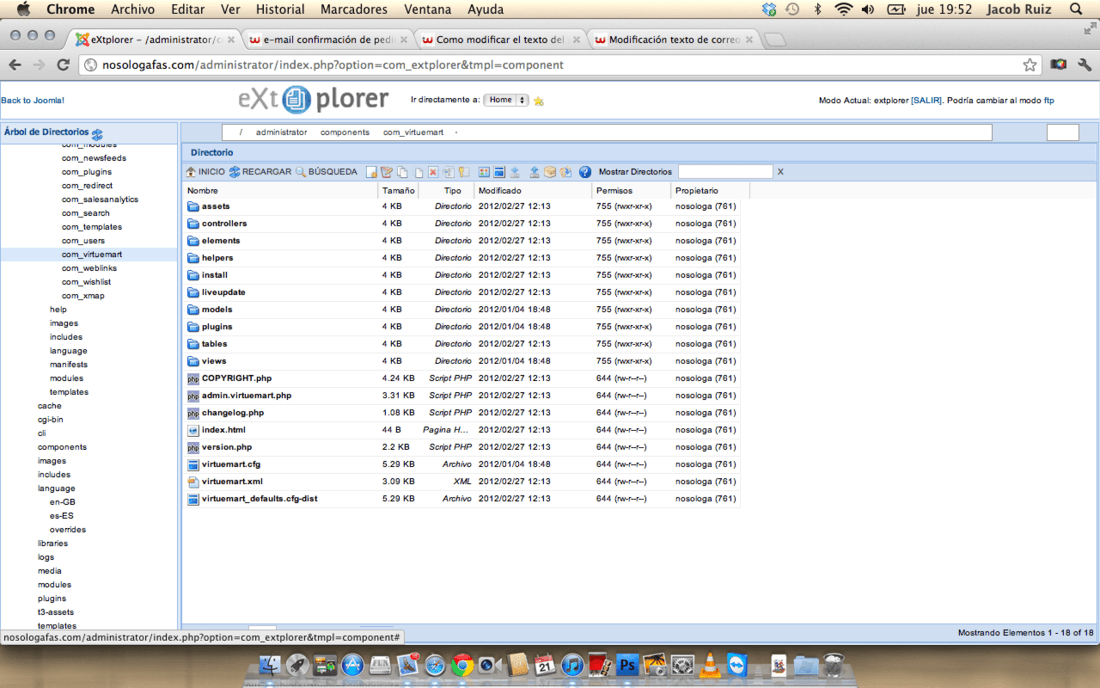Open the Historial menu
This screenshot has width=1100, height=688.
[x=280, y=9]
